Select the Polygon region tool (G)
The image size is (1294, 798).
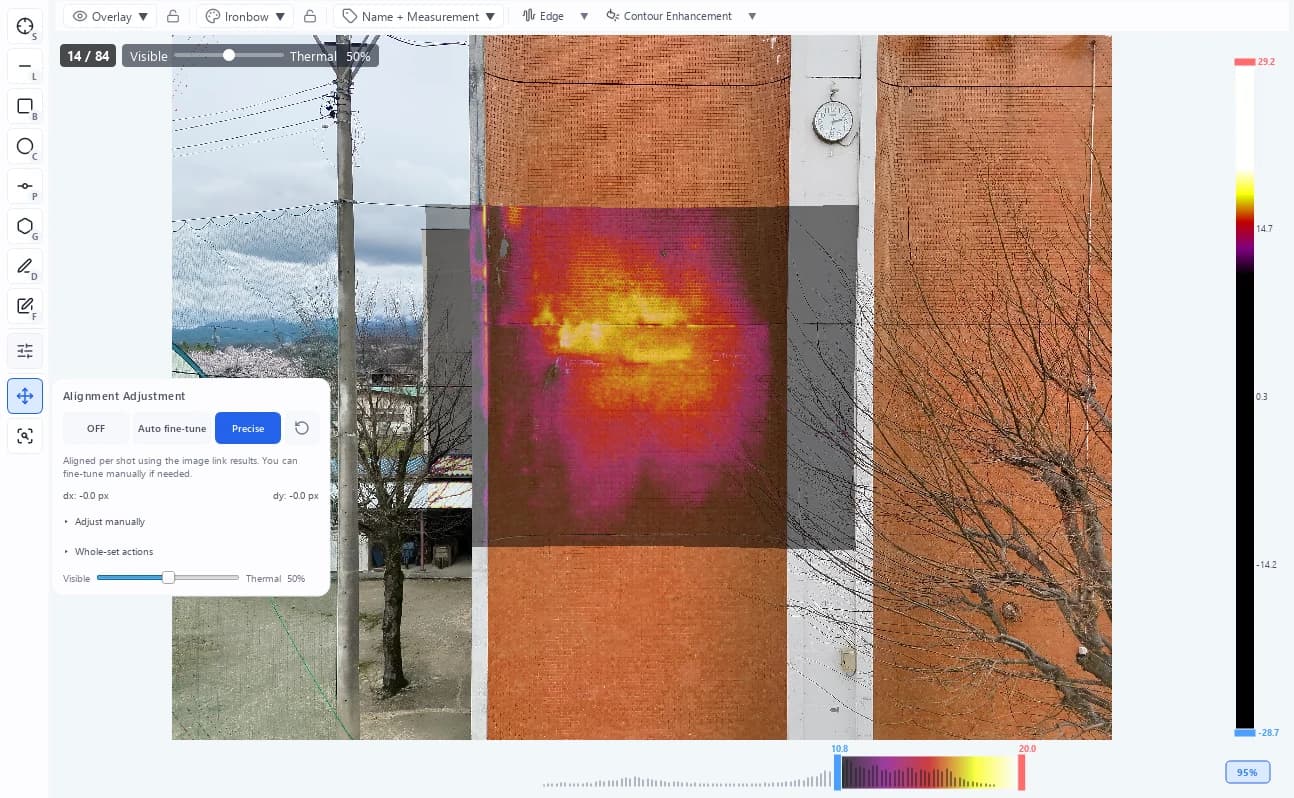[25, 227]
